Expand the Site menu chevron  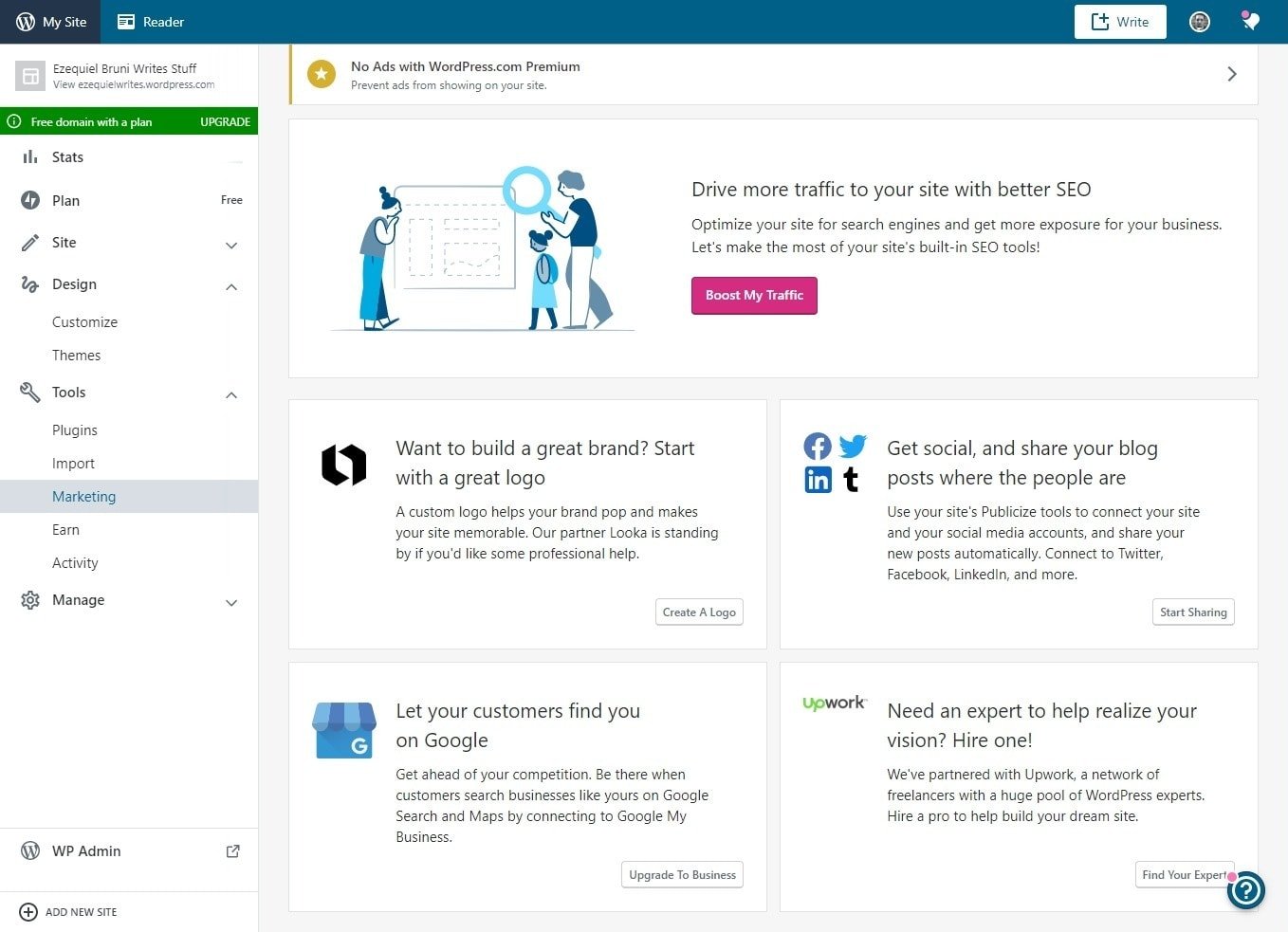click(231, 246)
